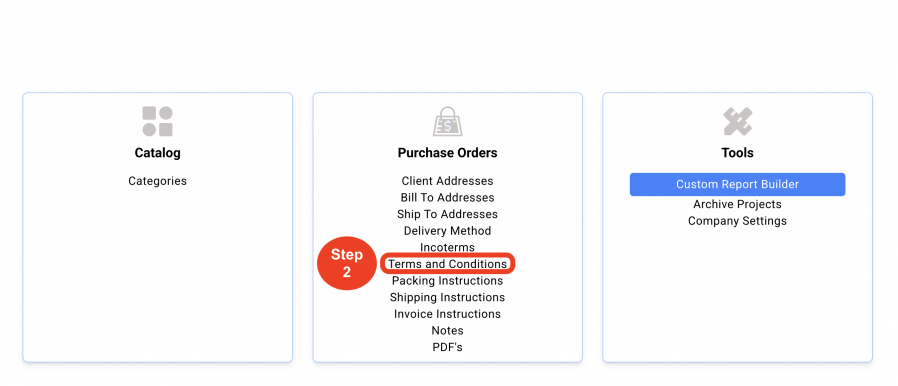Open the PDF's settings link
The image size is (898, 386).
[x=447, y=347]
